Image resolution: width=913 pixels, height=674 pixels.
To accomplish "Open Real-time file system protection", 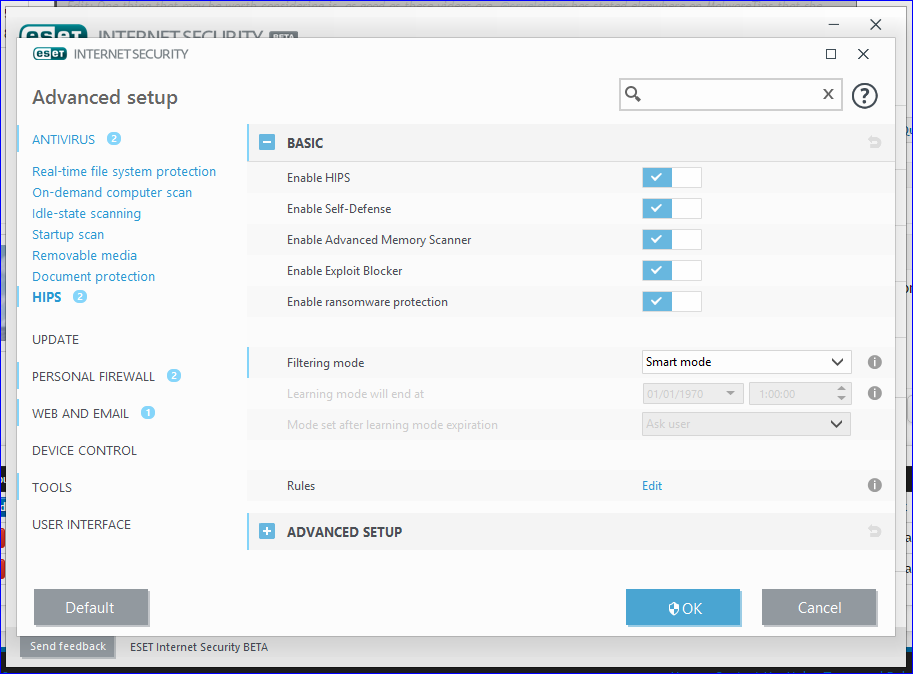I will coord(124,172).
